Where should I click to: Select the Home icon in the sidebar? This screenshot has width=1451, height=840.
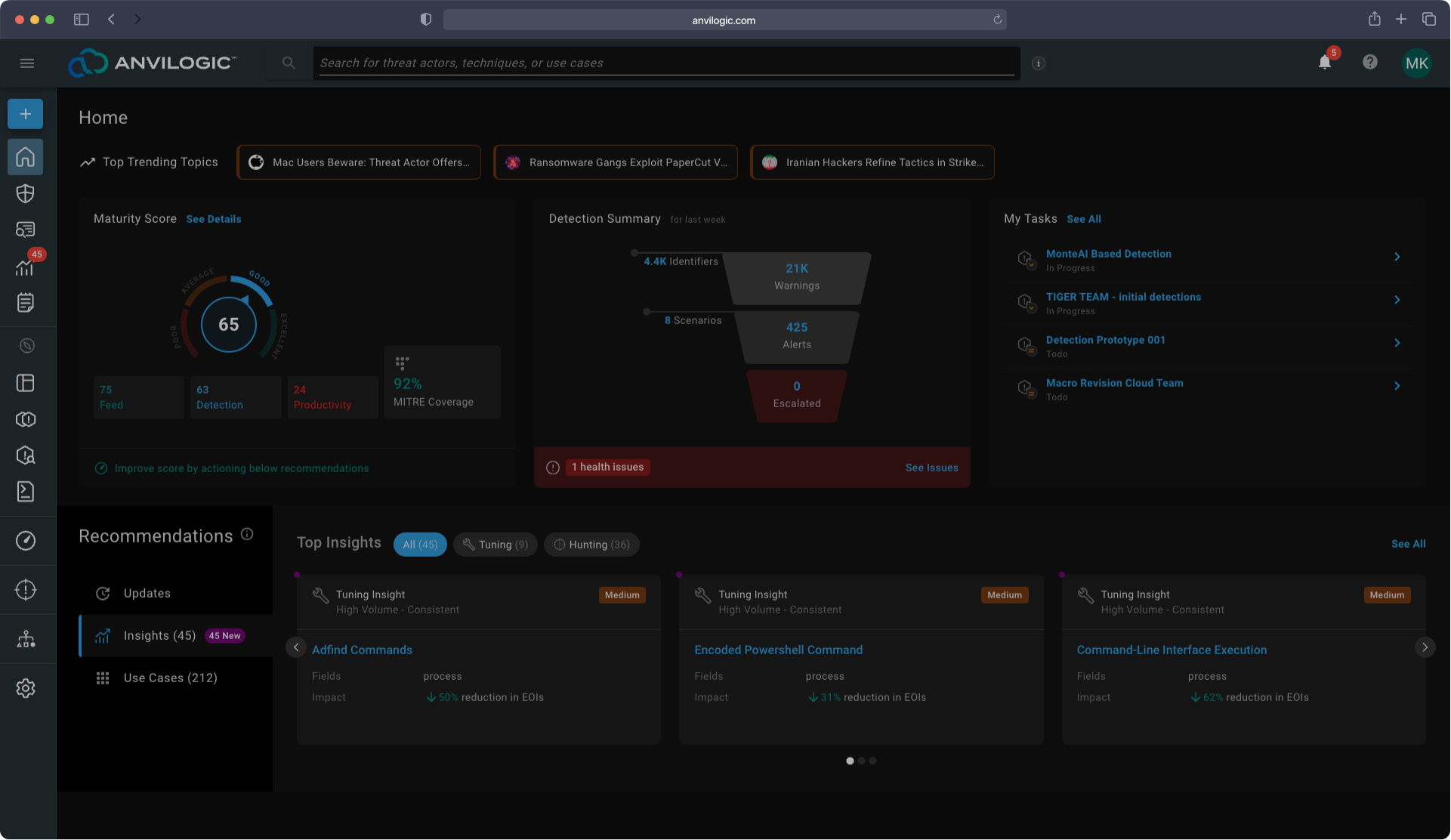(x=26, y=156)
